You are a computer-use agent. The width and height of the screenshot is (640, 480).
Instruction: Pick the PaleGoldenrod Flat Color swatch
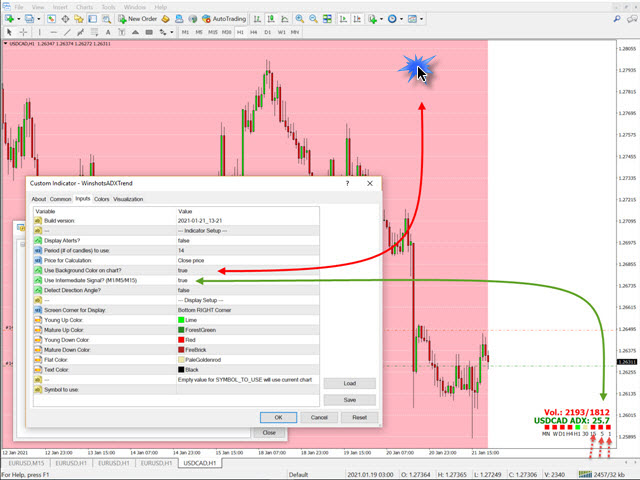(x=181, y=360)
